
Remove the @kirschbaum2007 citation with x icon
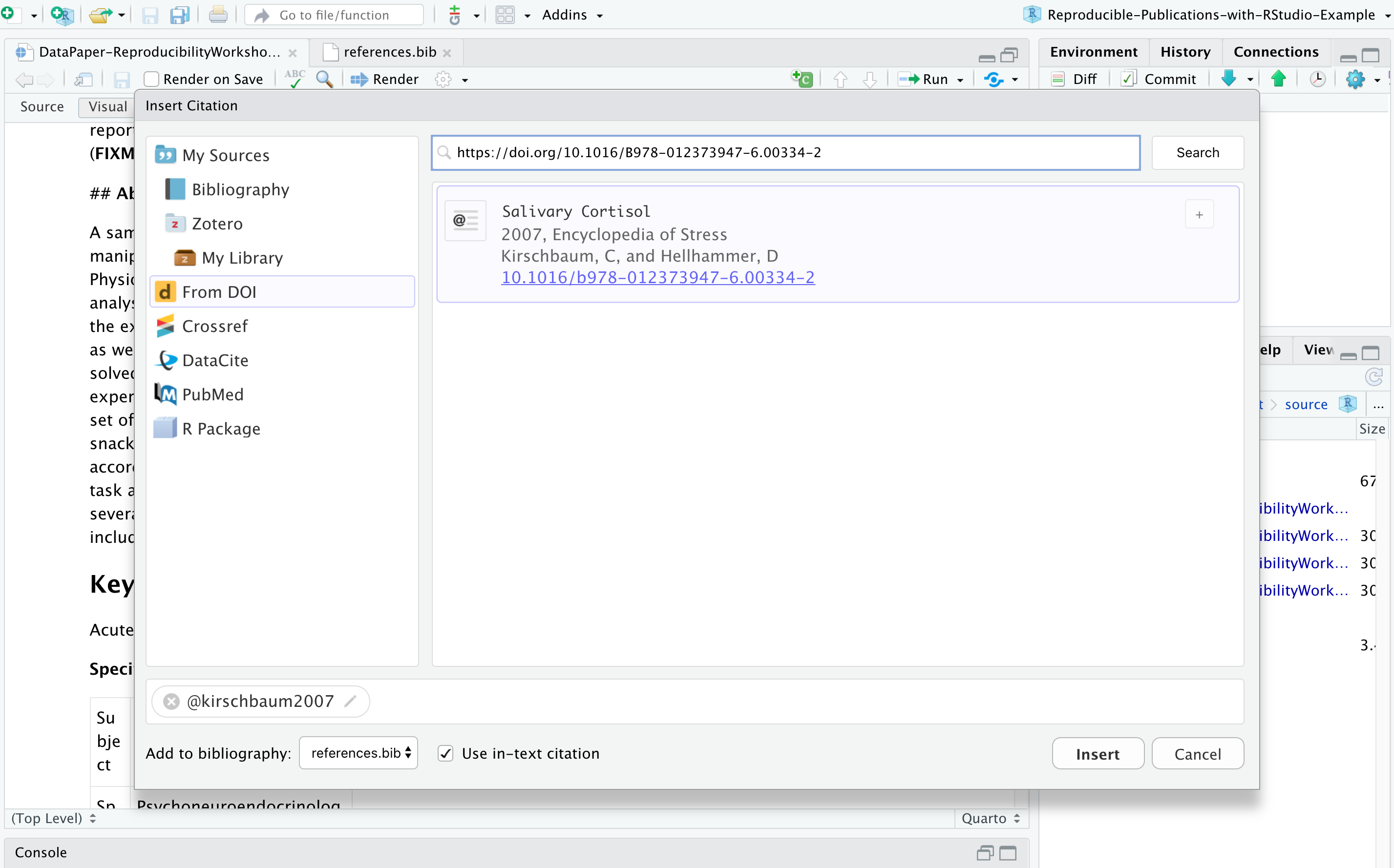pyautogui.click(x=171, y=701)
